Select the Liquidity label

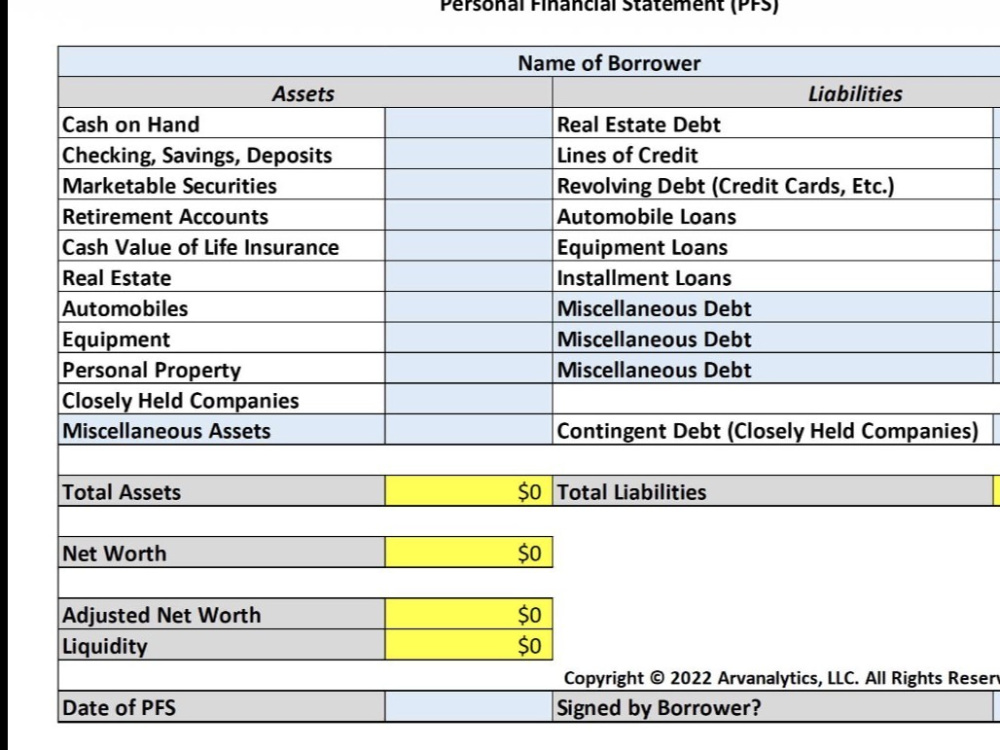105,646
